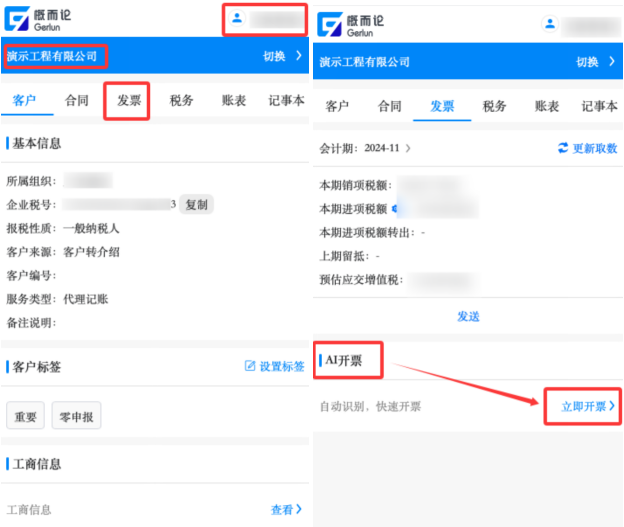Open 切换 company switcher in right screen
624x527 pixels.
coord(597,62)
